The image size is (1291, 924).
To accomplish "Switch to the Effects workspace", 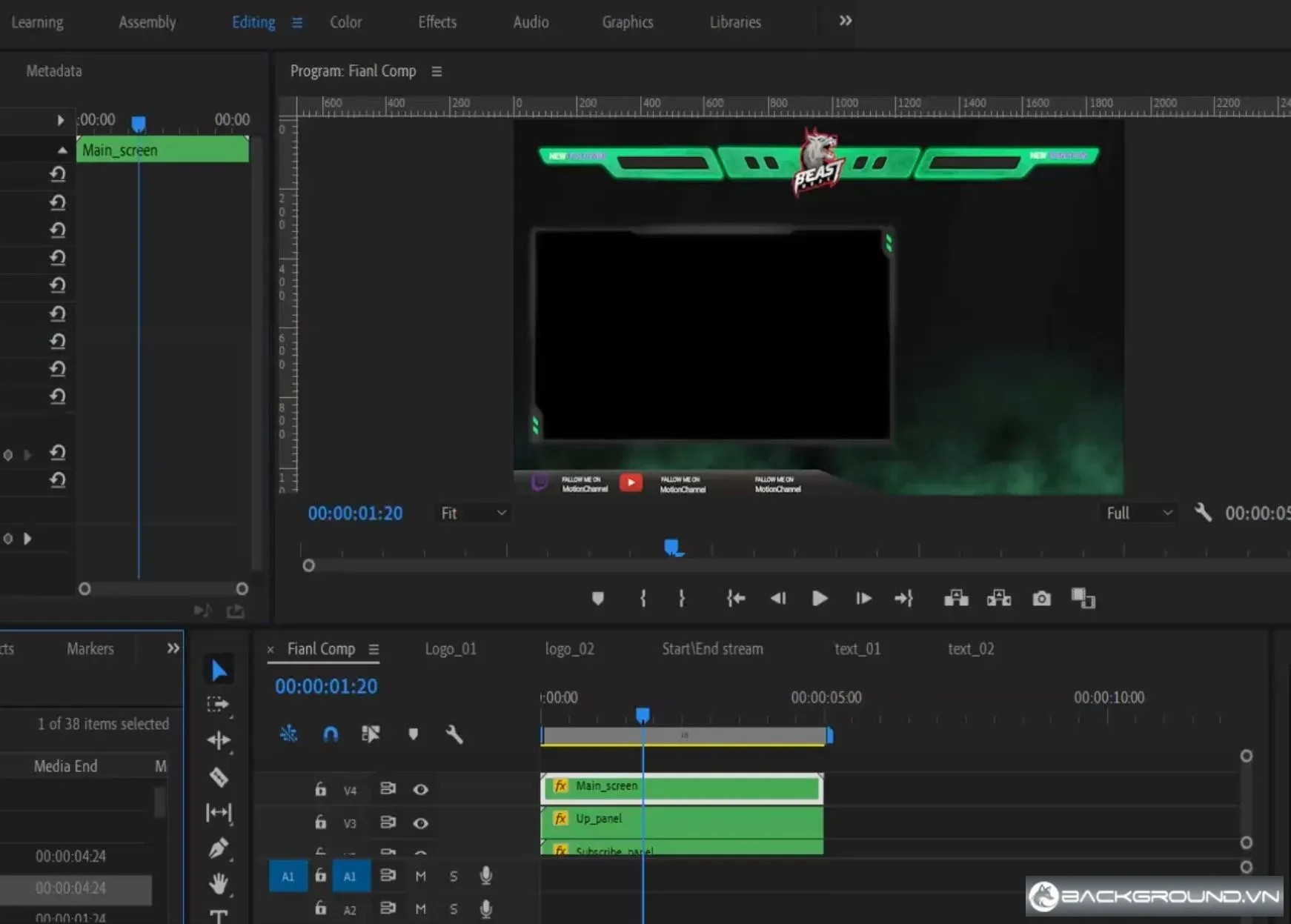I will tap(437, 22).
